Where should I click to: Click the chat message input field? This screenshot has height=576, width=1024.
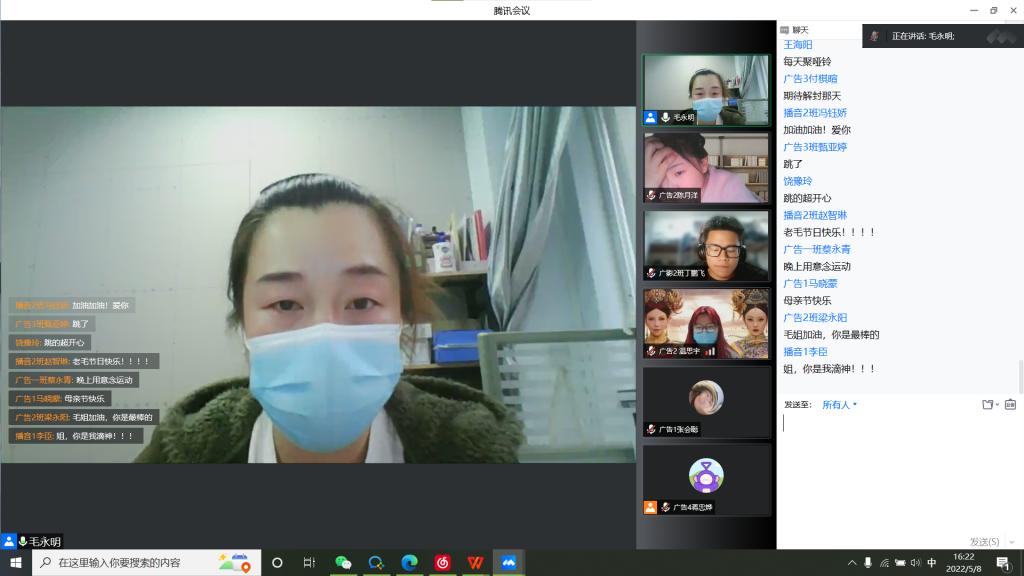pos(900,473)
